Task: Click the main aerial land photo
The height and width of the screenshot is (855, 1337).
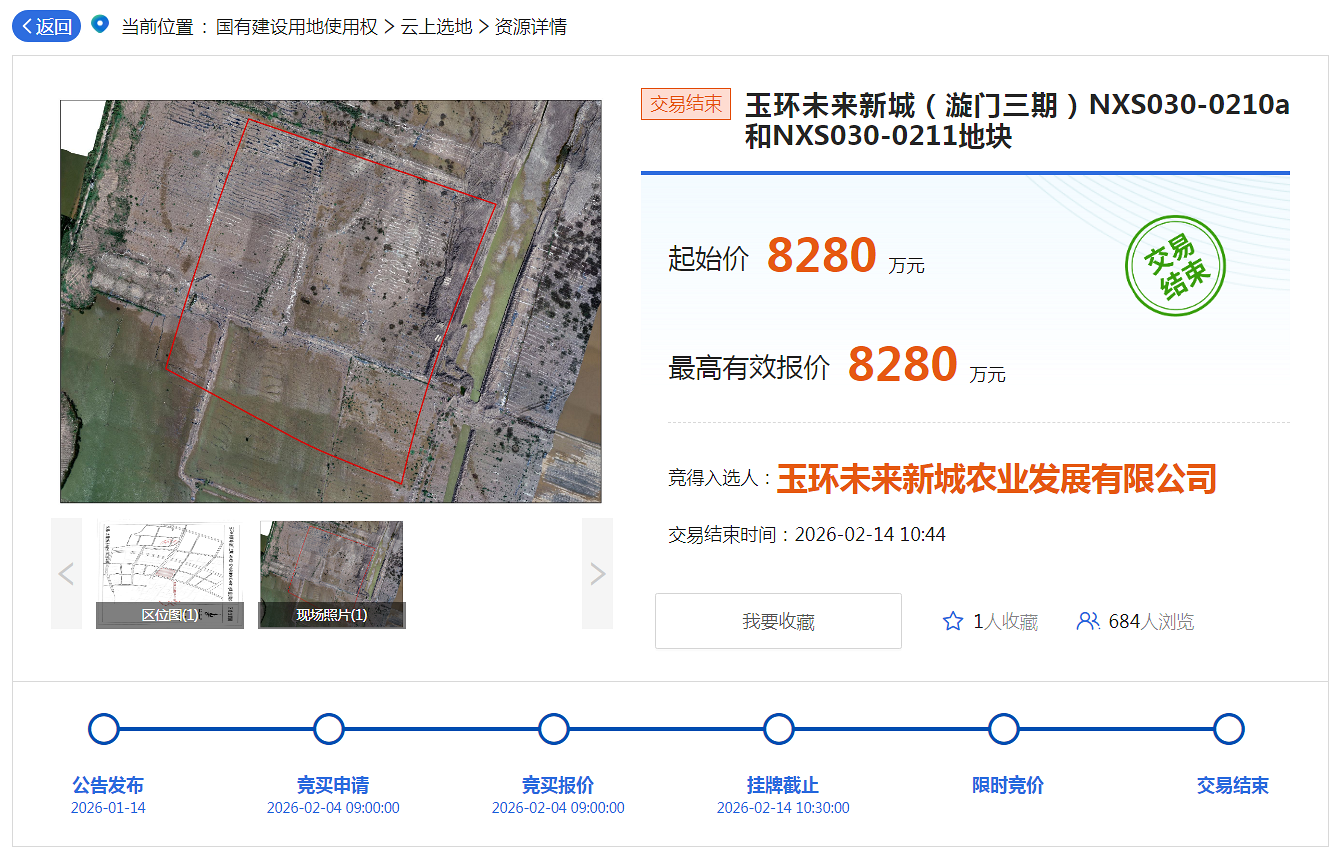Action: click(x=331, y=301)
